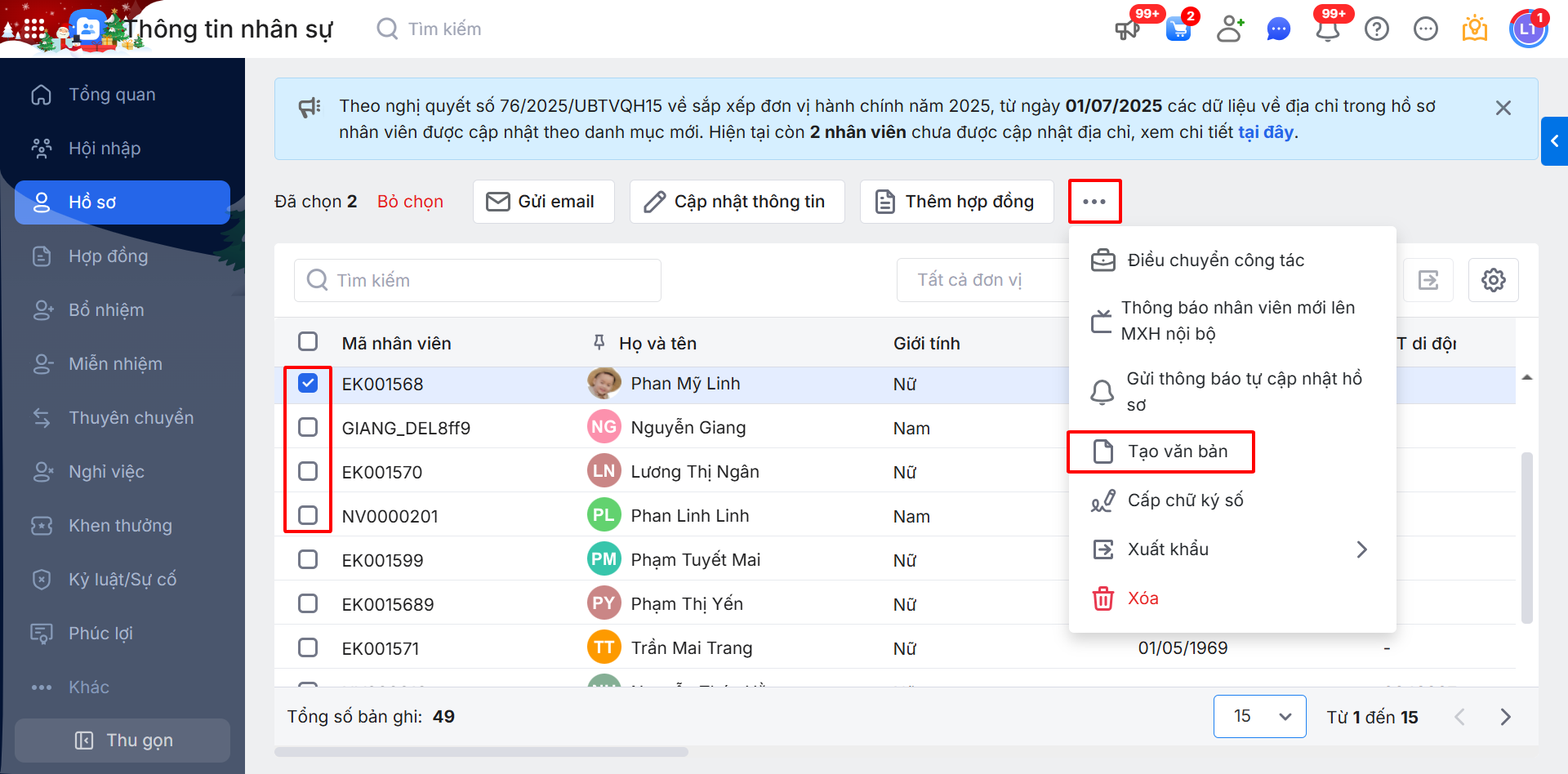Open Bổ nhiệm in the sidebar
The image size is (1568, 774).
coord(122,310)
